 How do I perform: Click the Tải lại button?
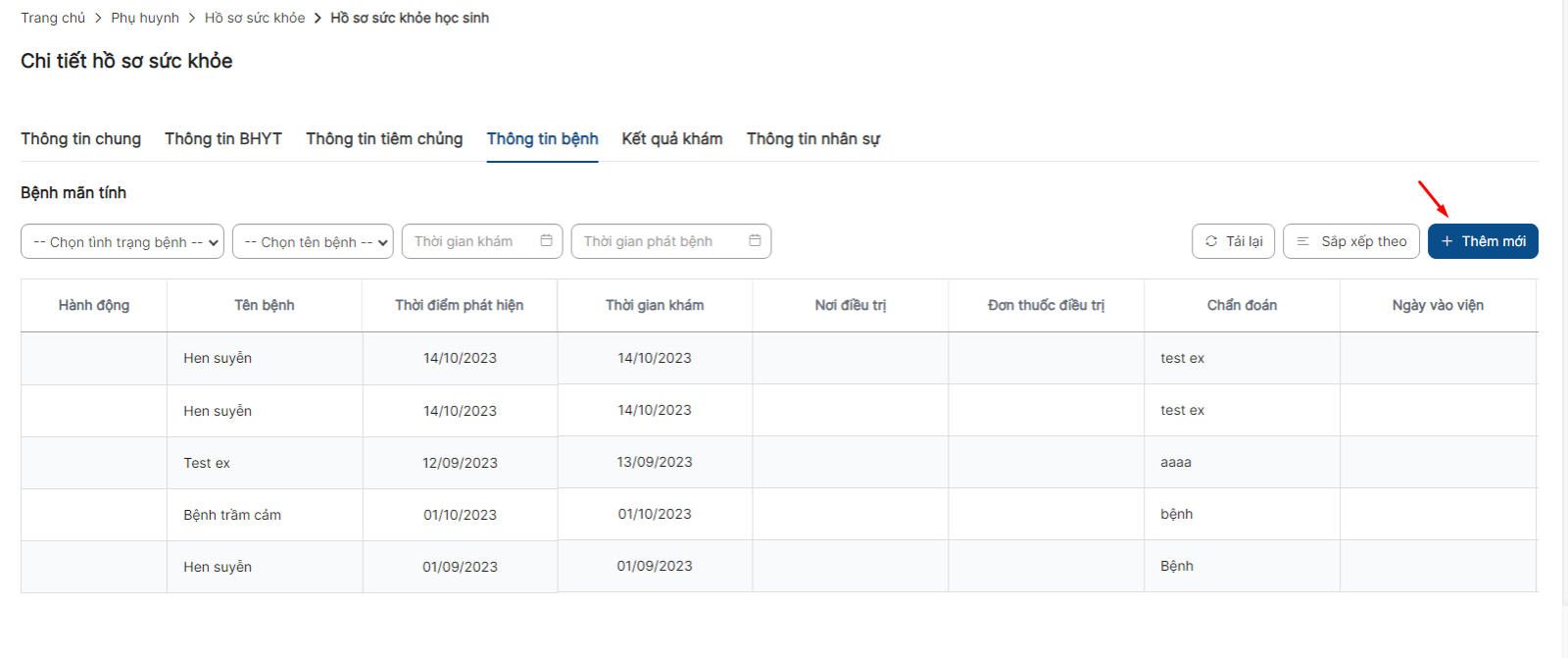click(1233, 241)
